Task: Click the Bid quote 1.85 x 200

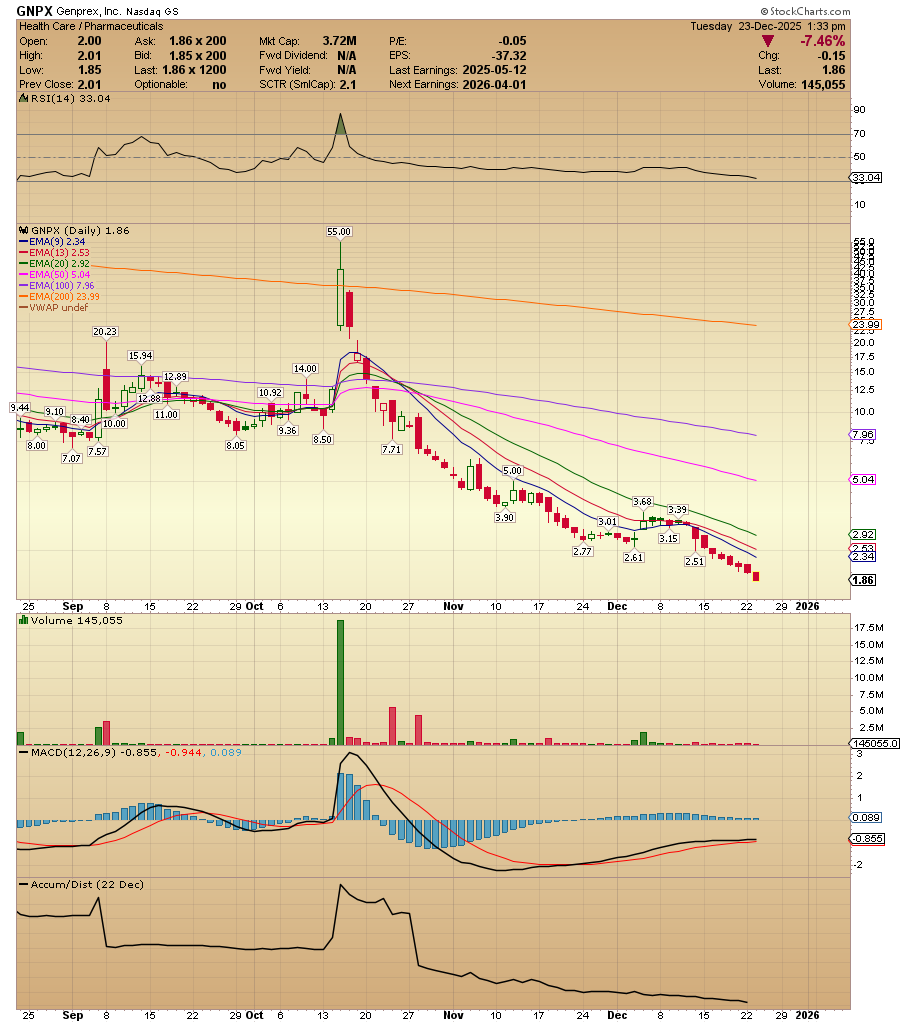Action: [x=198, y=56]
